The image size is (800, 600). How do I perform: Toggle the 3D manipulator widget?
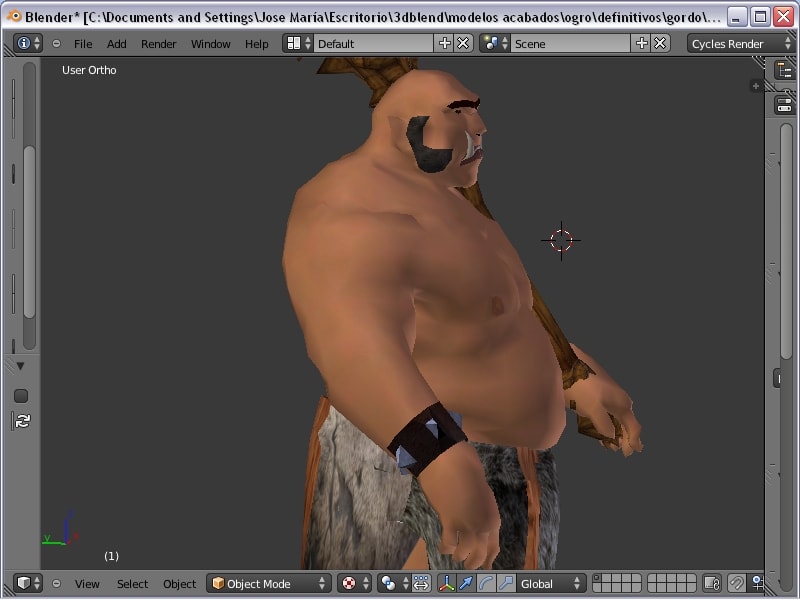click(446, 583)
